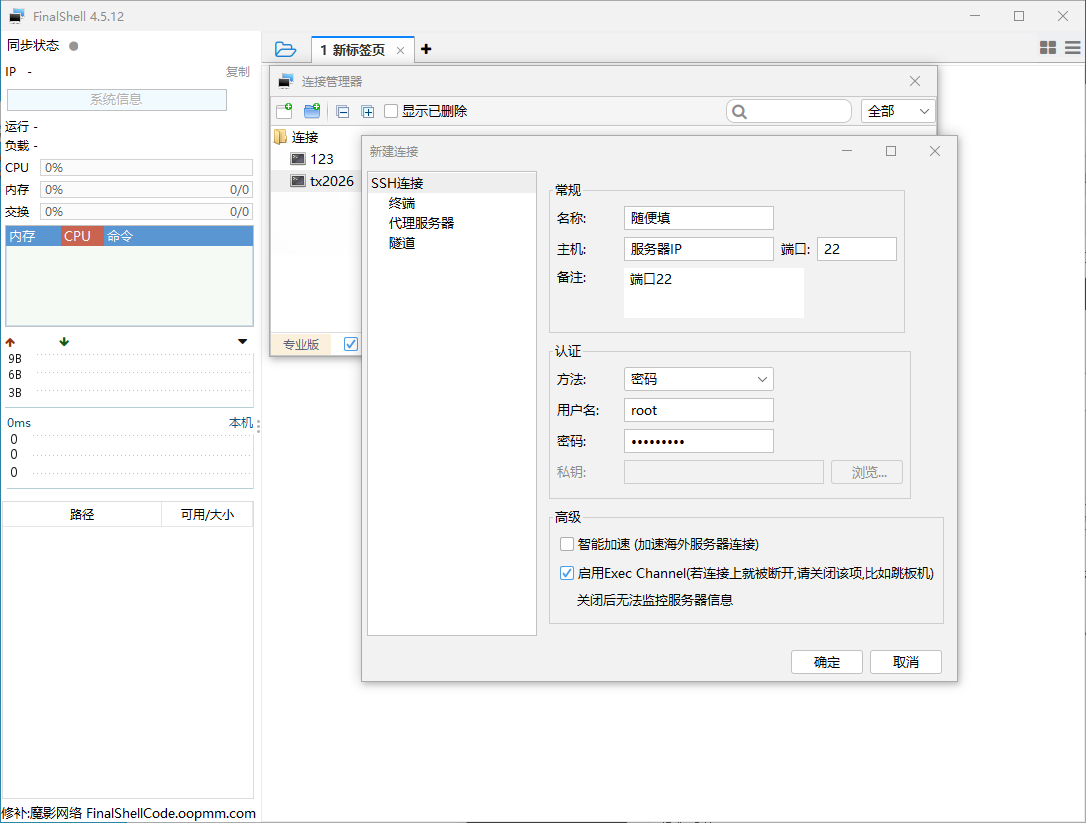Screen dimensions: 1086x823
Task: Click the 内存 usage progress bar
Action: (146, 190)
